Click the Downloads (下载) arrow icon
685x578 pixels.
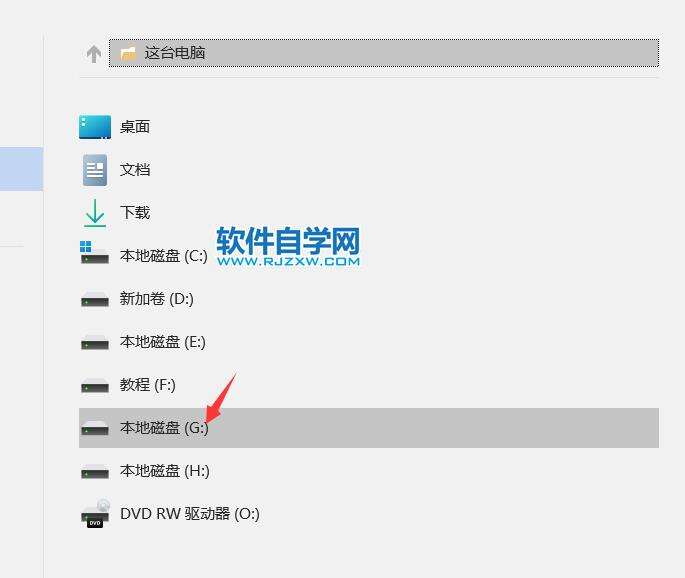[x=95, y=213]
